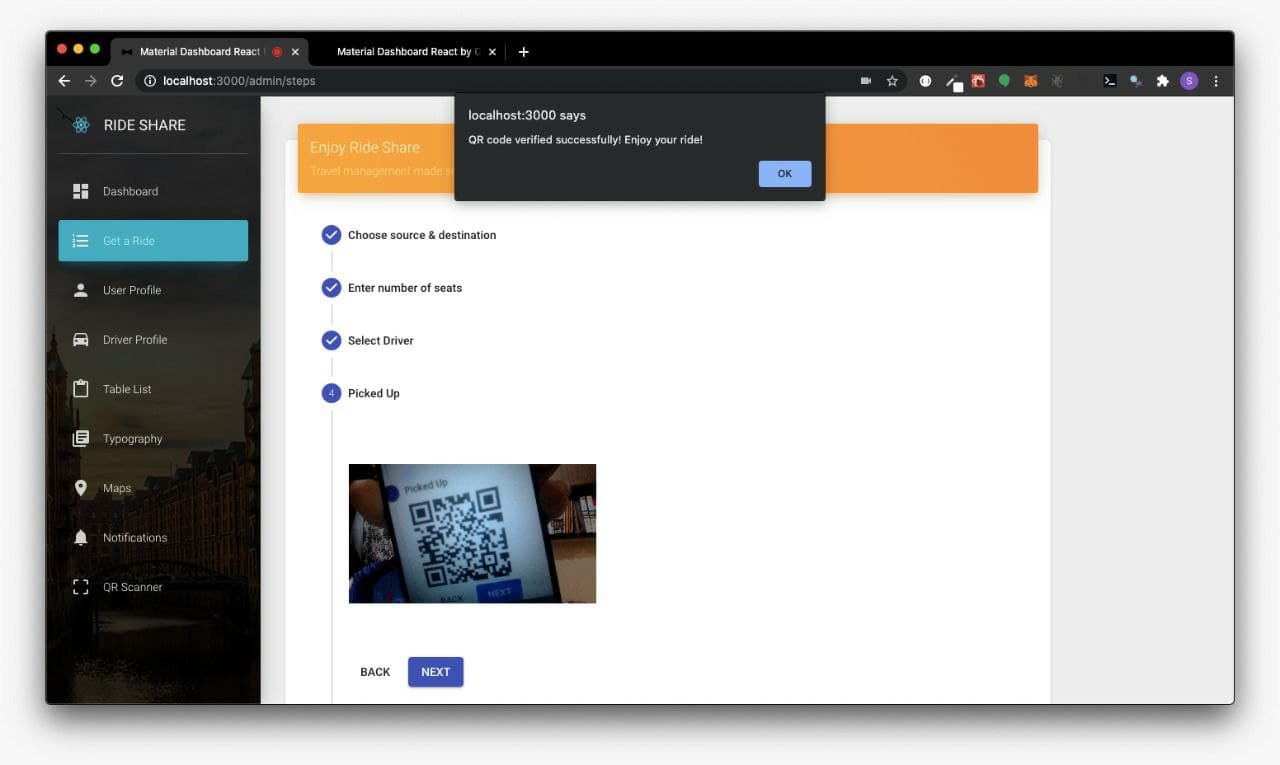
Task: Close the second browser tab
Action: pyautogui.click(x=491, y=52)
